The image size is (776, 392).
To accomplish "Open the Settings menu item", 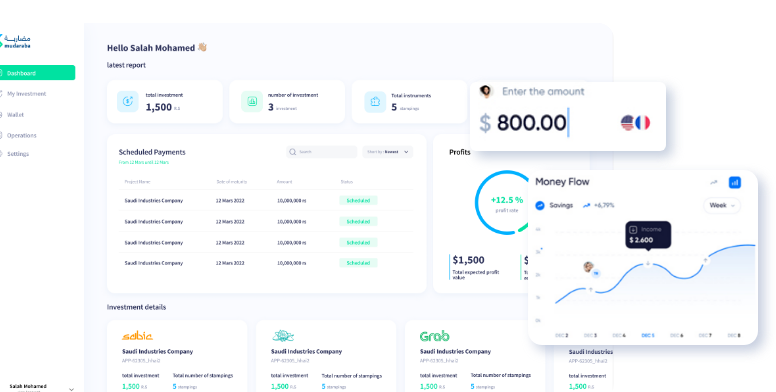I will pyautogui.click(x=17, y=154).
